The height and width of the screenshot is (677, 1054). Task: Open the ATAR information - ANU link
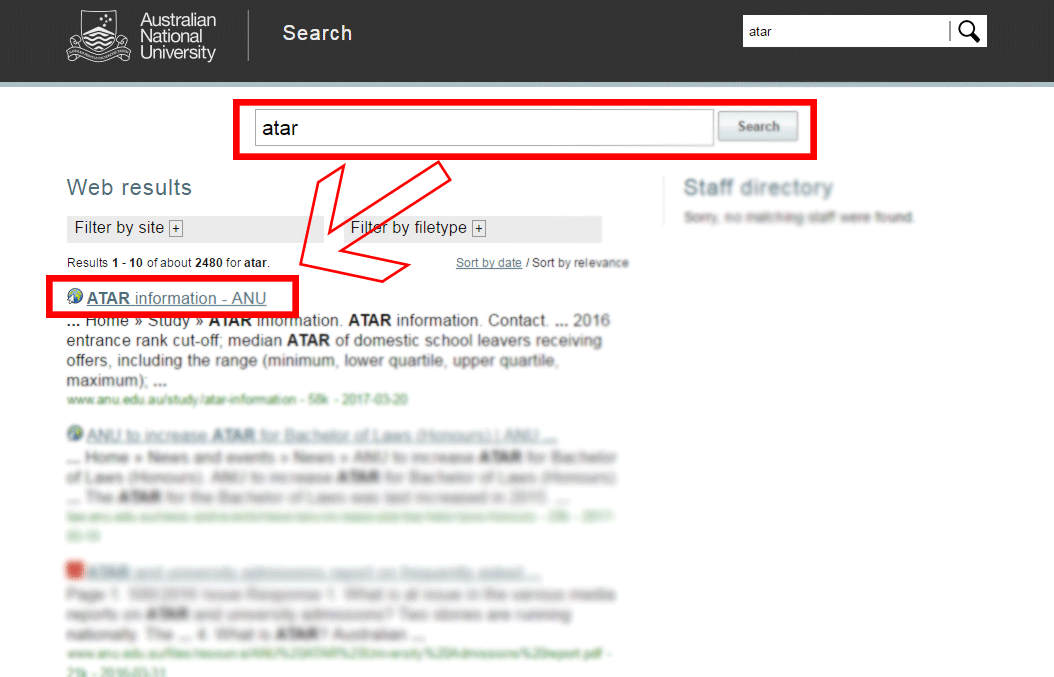pyautogui.click(x=176, y=298)
